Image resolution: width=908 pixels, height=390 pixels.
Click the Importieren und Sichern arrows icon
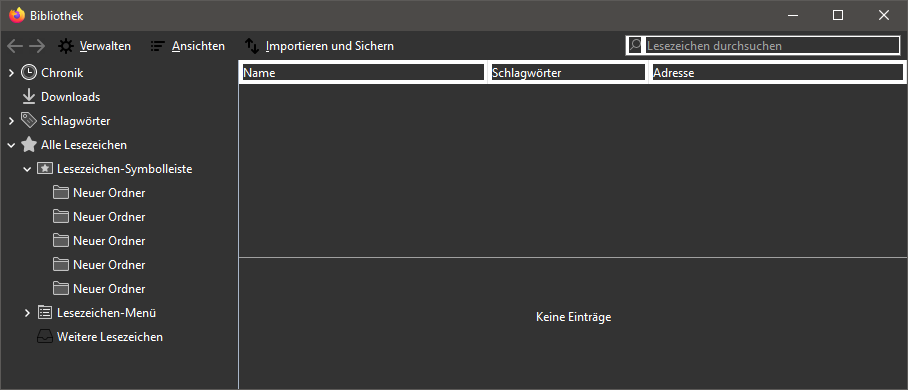[x=252, y=46]
